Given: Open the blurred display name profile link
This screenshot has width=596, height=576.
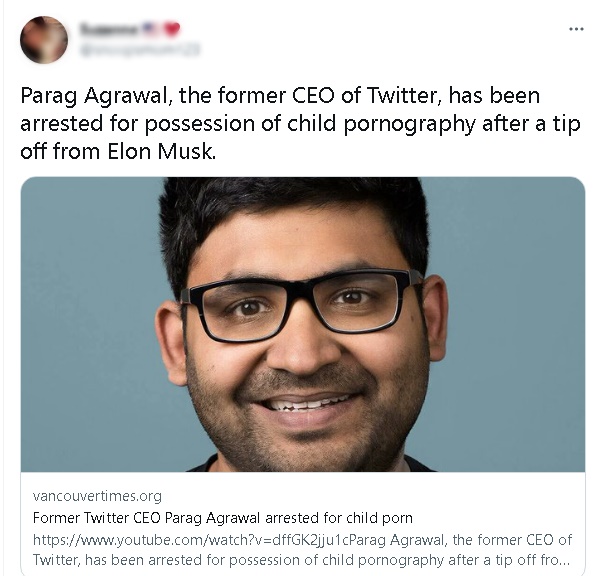Looking at the screenshot, I should (109, 29).
